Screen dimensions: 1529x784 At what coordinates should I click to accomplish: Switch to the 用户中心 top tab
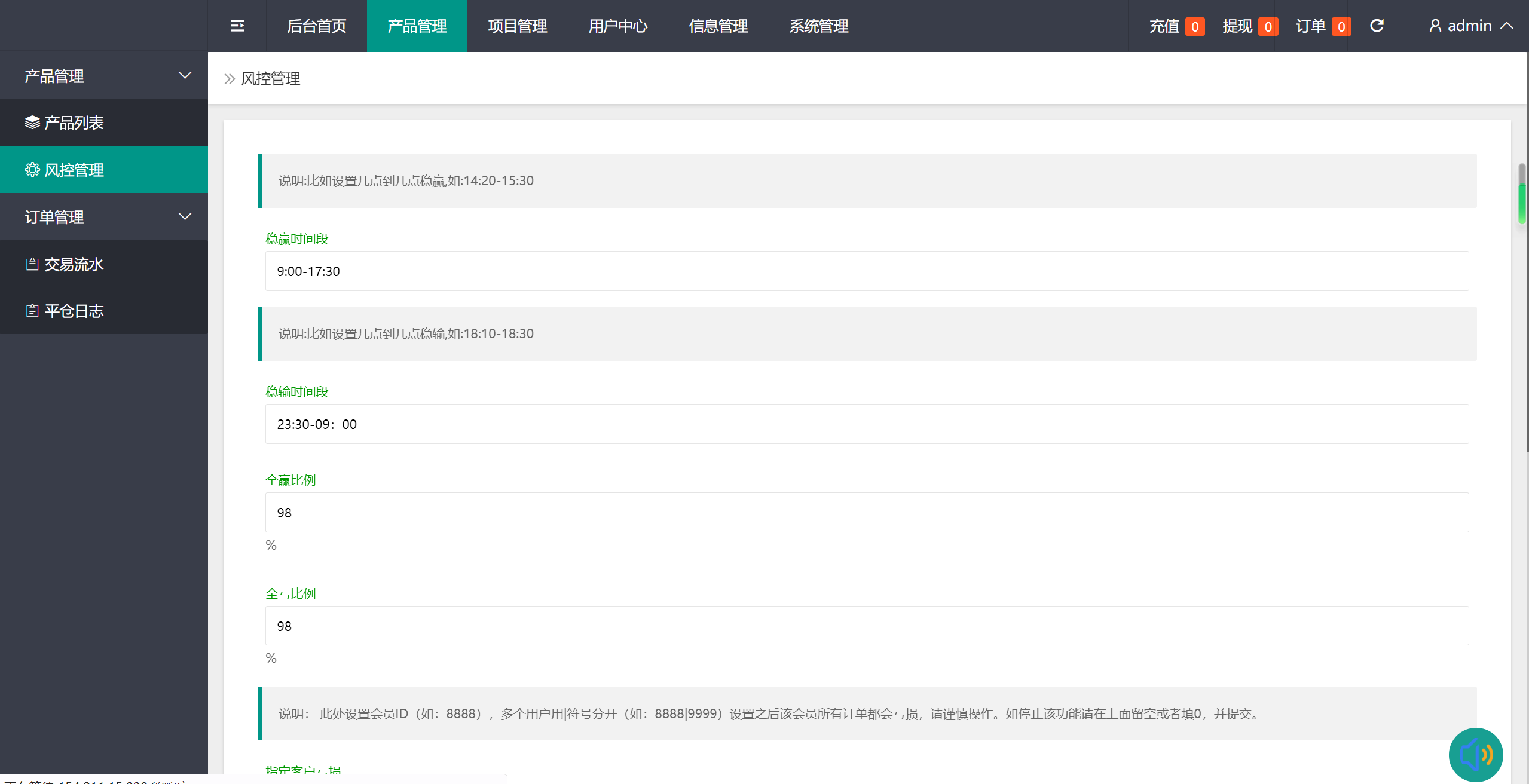(617, 26)
